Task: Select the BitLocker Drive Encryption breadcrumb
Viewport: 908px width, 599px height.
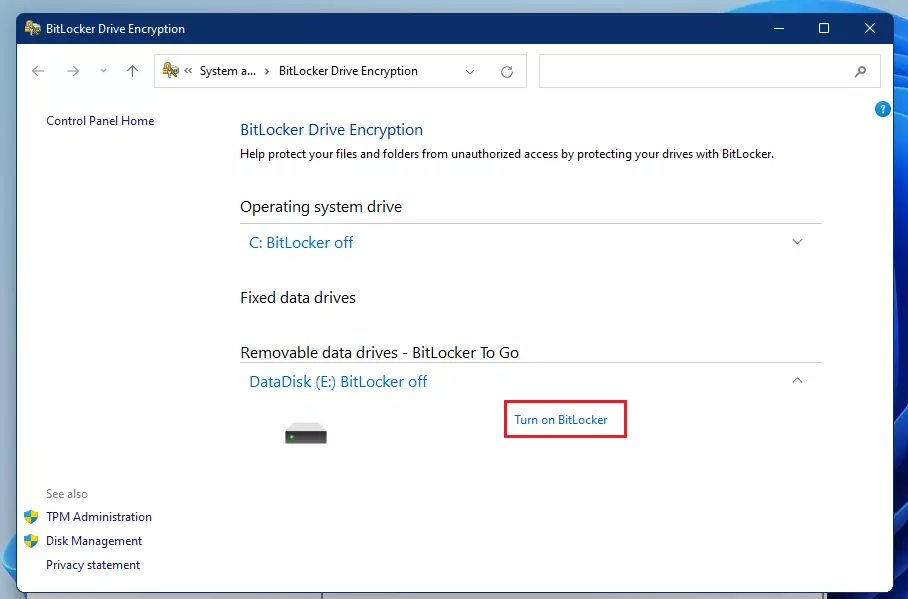Action: [348, 71]
